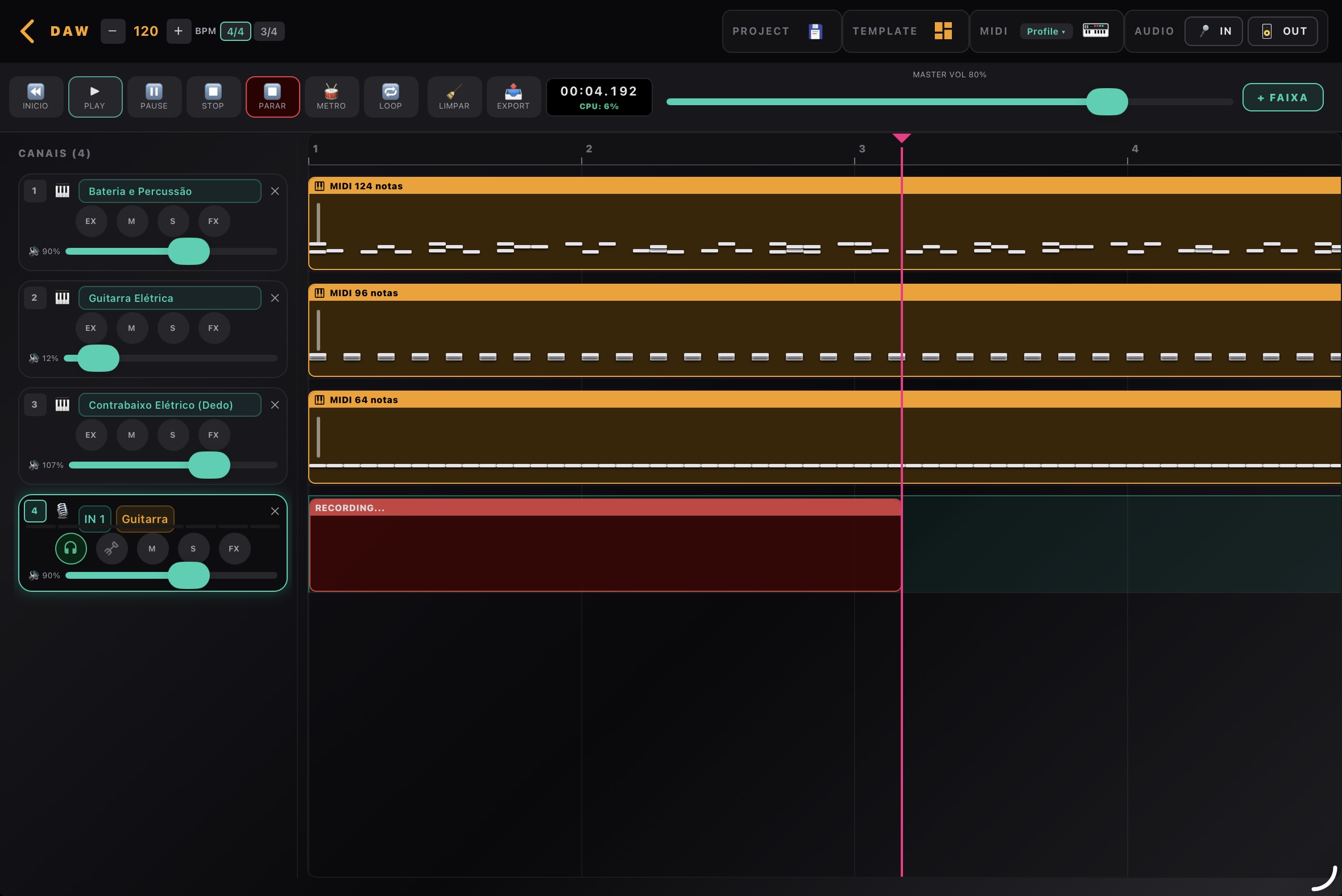Jump to start with INICIO

pos(35,97)
